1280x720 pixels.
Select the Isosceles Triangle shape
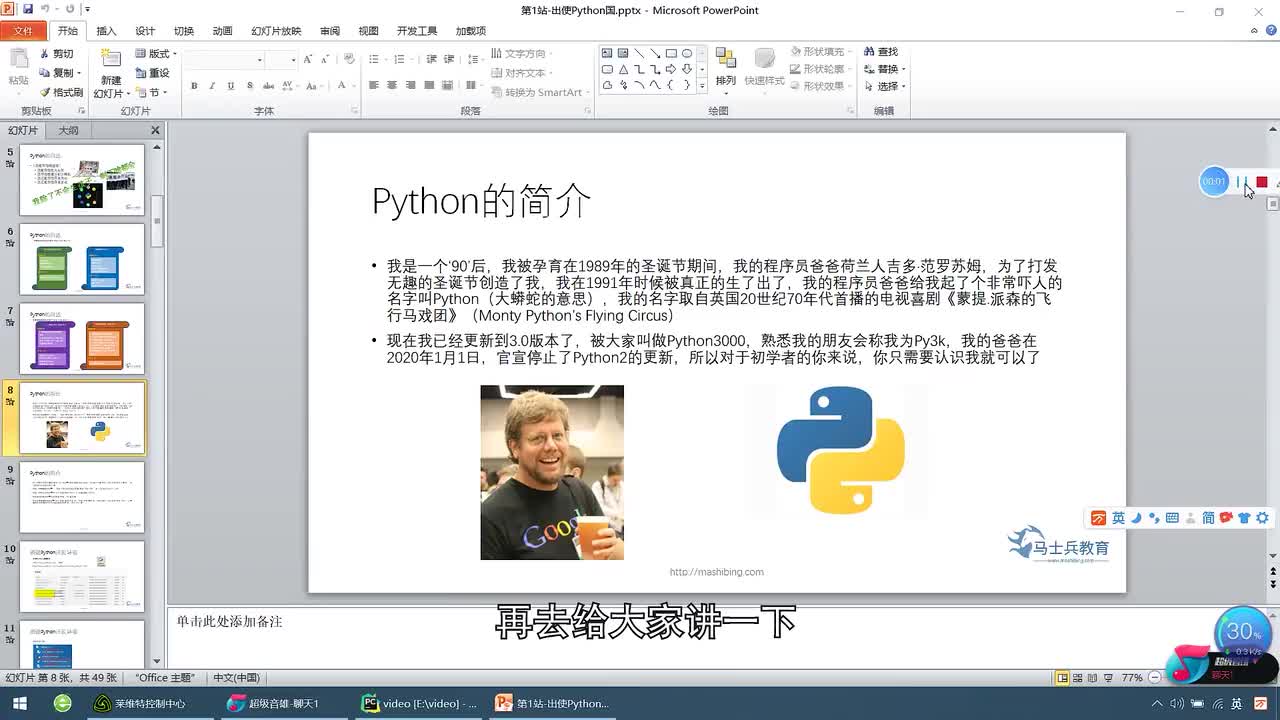[x=623, y=69]
